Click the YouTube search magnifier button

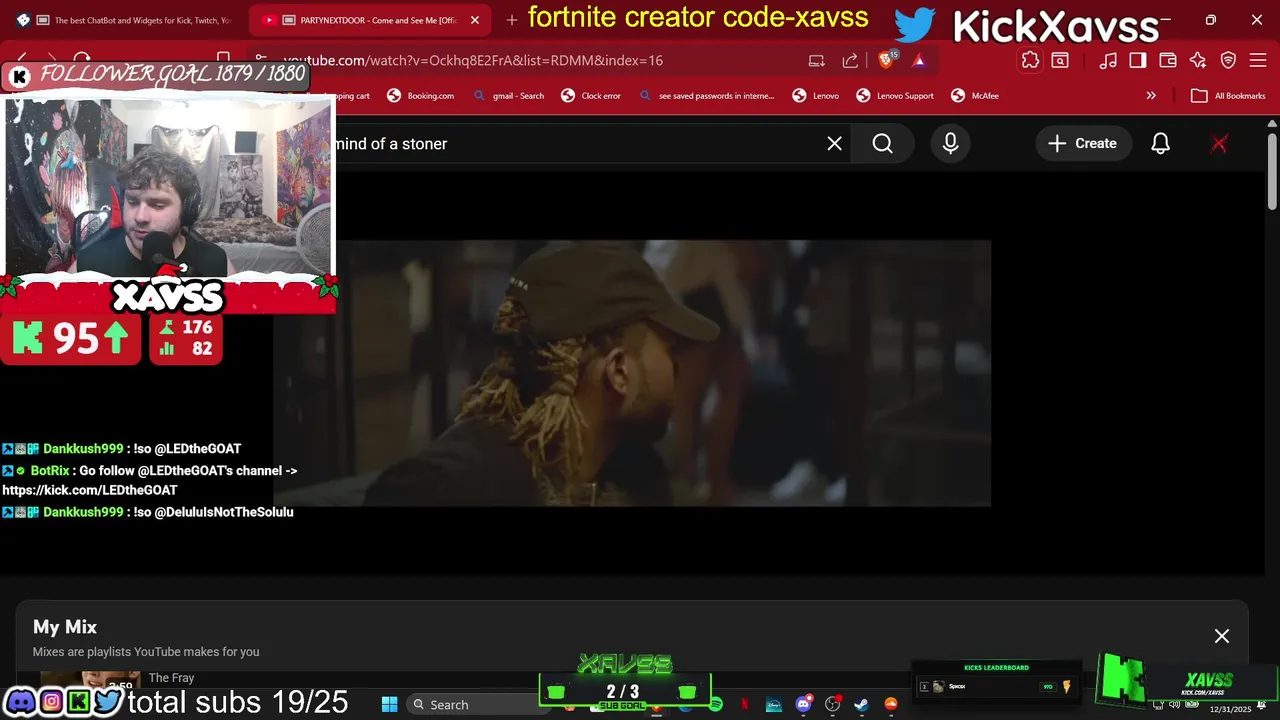[882, 144]
